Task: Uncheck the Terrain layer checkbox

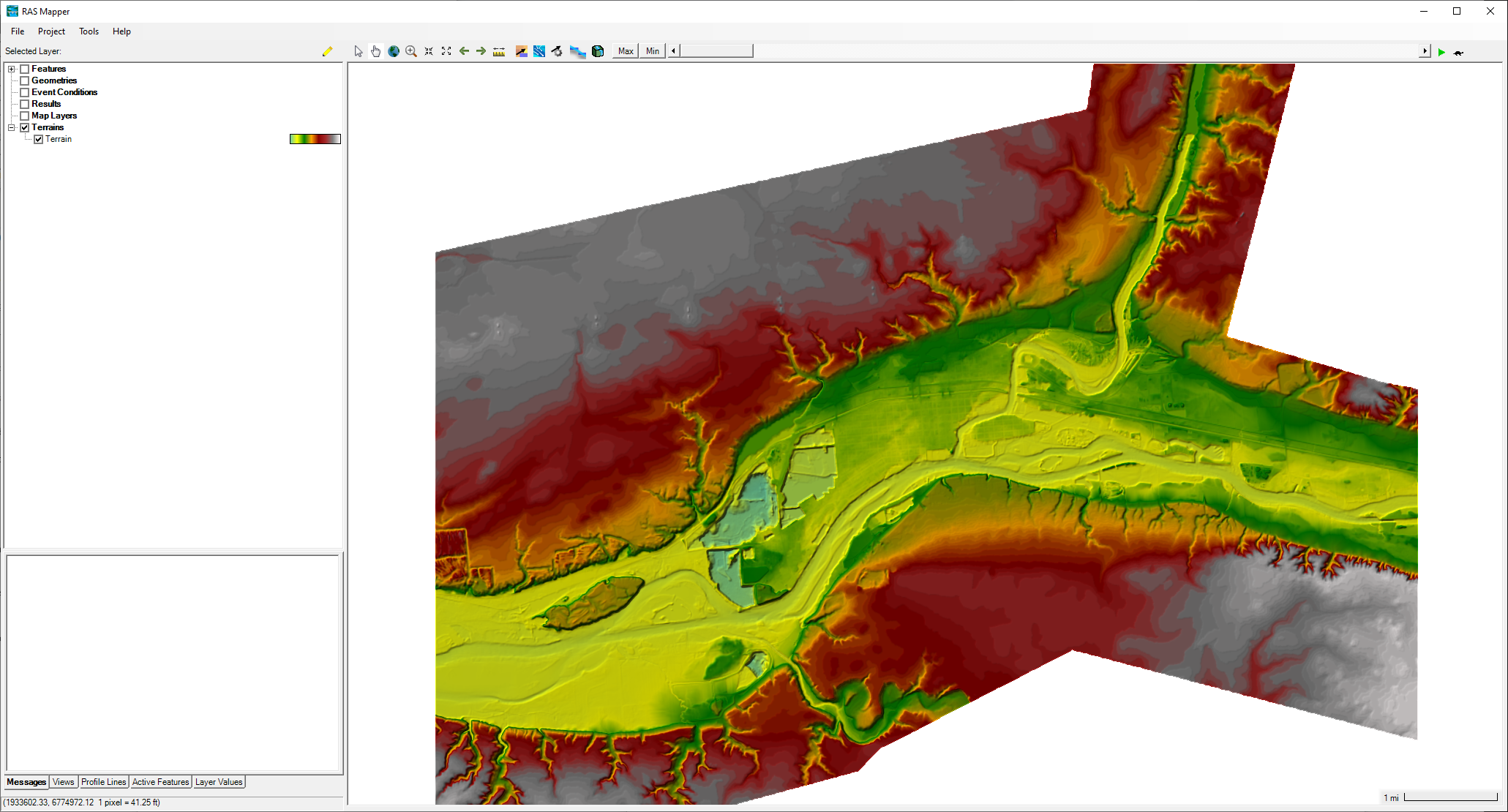Action: pos(39,139)
